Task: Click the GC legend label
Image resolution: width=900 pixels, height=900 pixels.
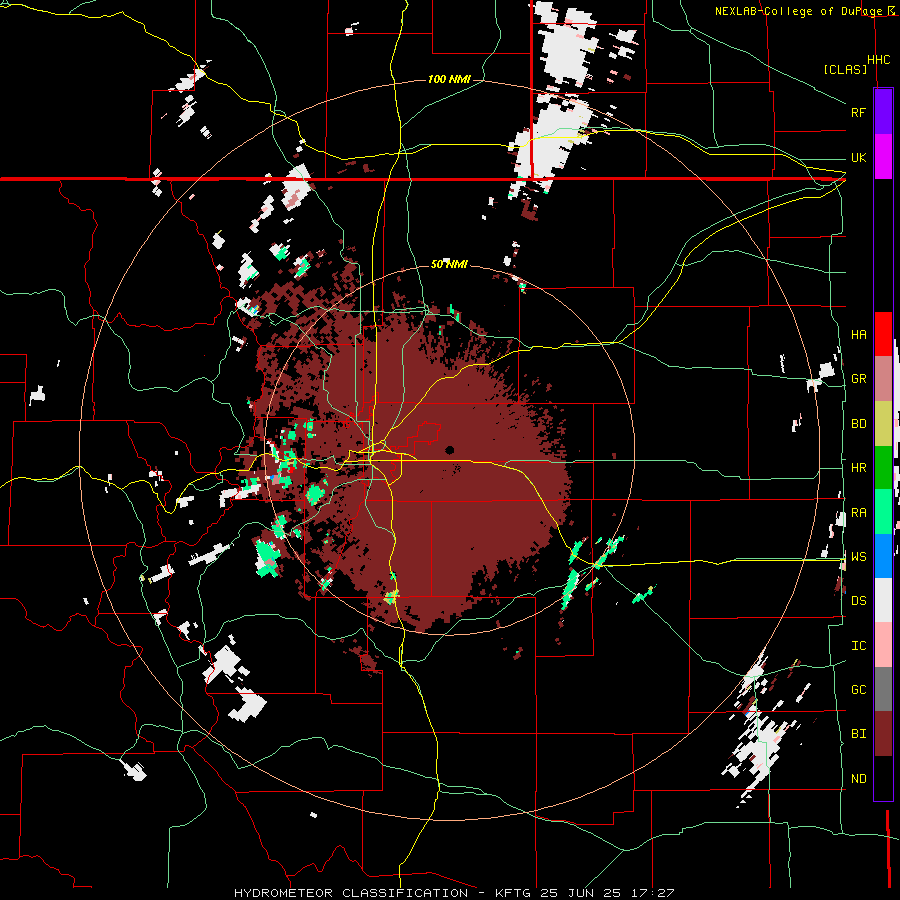Action: tap(858, 690)
